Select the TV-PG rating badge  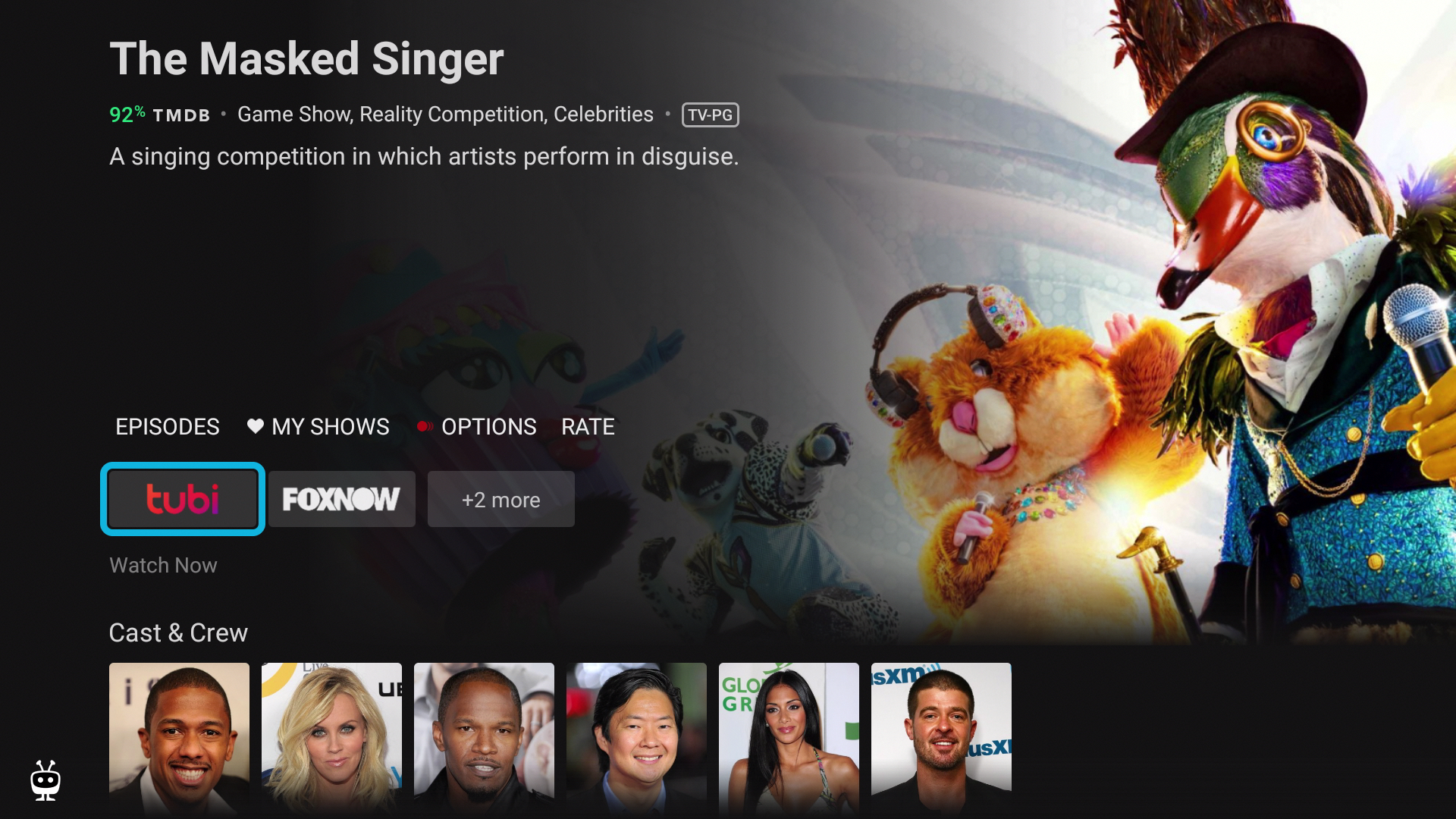(711, 115)
